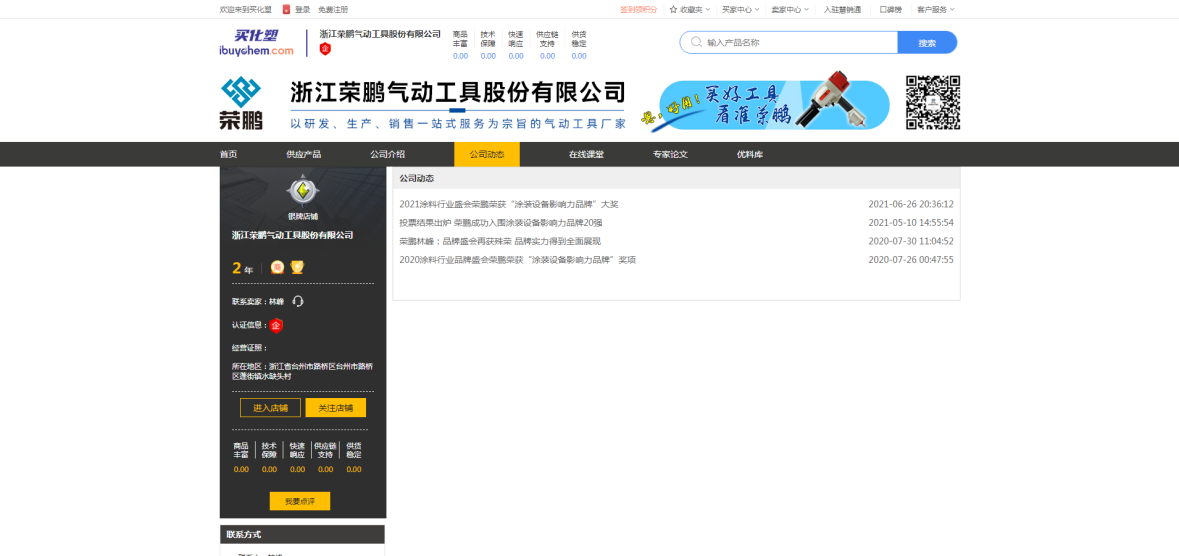The width and height of the screenshot is (1179, 556).
Task: Click the blue 搜索 button
Action: tap(927, 43)
